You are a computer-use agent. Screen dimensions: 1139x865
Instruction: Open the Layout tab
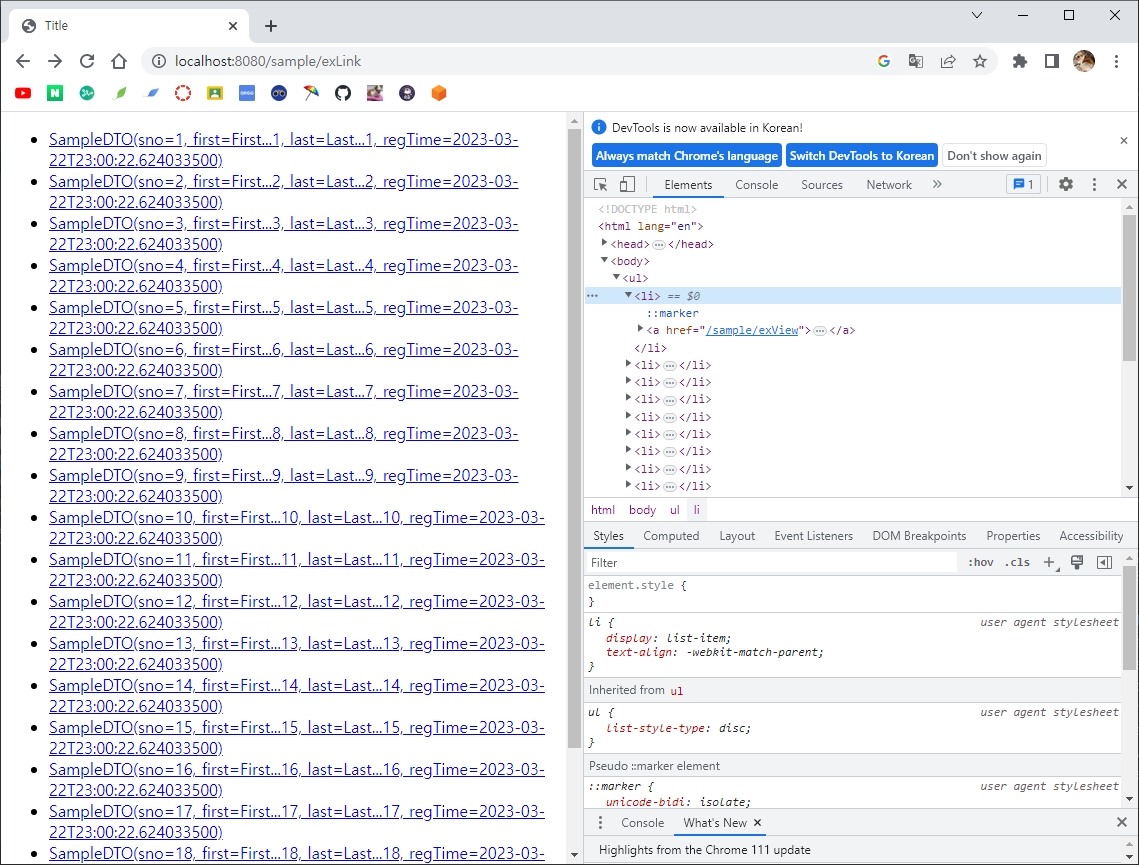(x=737, y=536)
